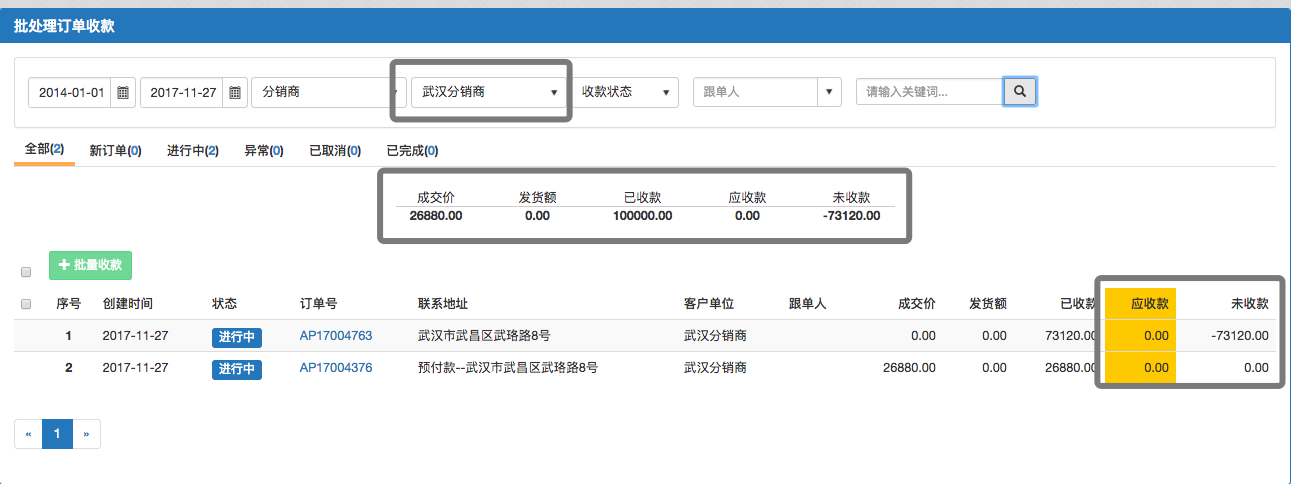The height and width of the screenshot is (484, 1291).
Task: Switch to the 进行中(2) tab
Action: (193, 151)
